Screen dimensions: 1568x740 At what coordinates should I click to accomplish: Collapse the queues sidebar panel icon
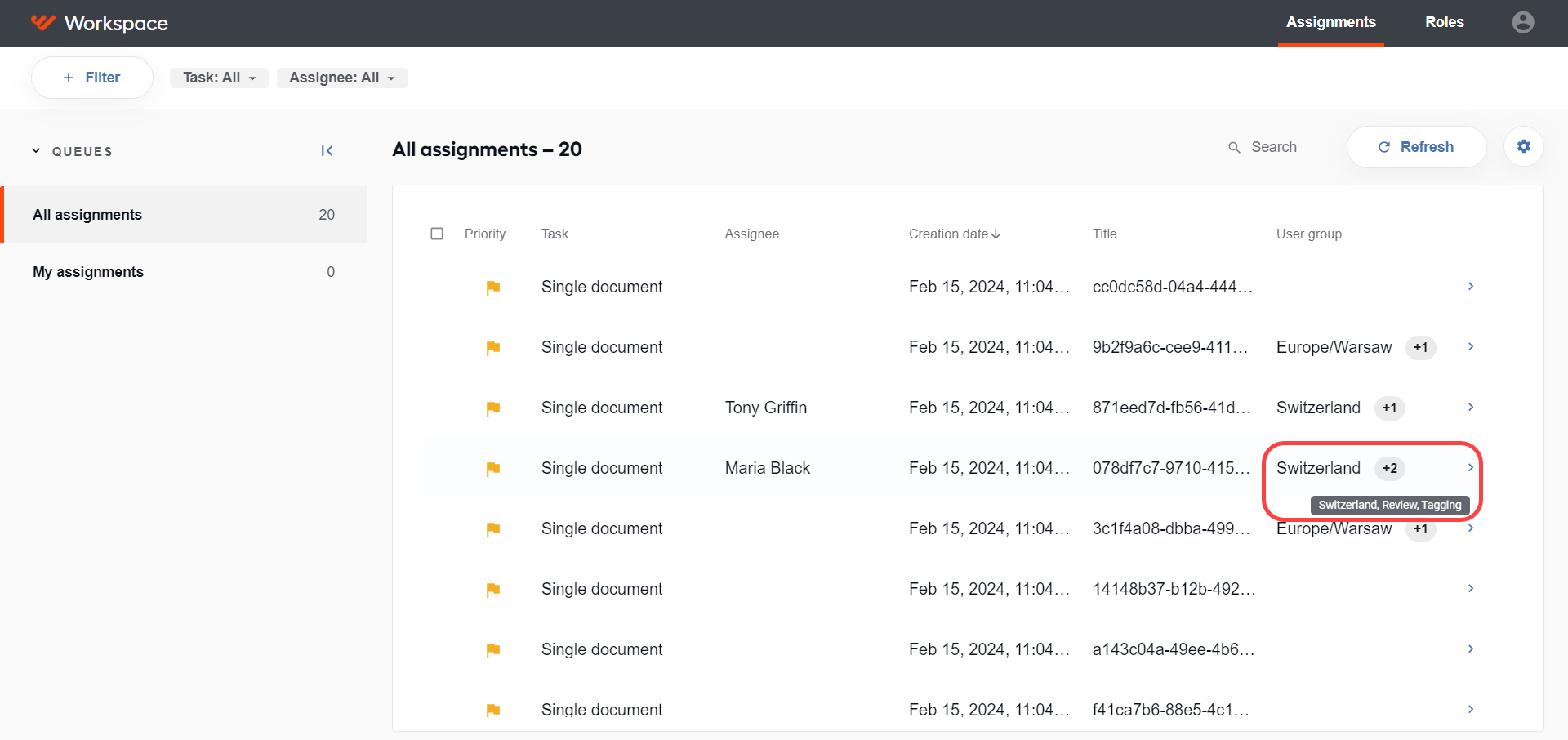coord(327,150)
